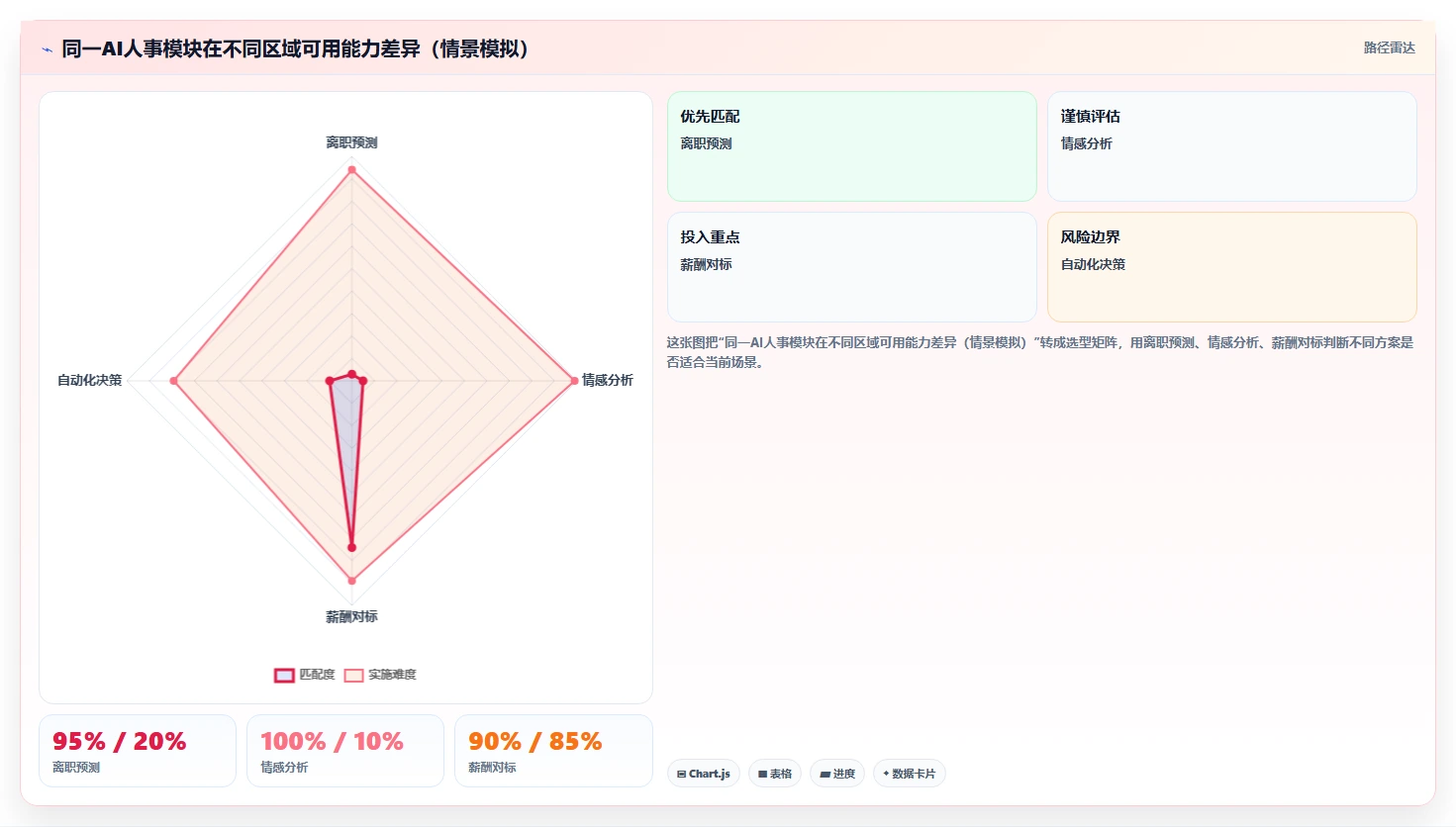Select the 95% / 20% 离职预测 stat card
Screen dimensions: 1456x827
click(x=138, y=751)
